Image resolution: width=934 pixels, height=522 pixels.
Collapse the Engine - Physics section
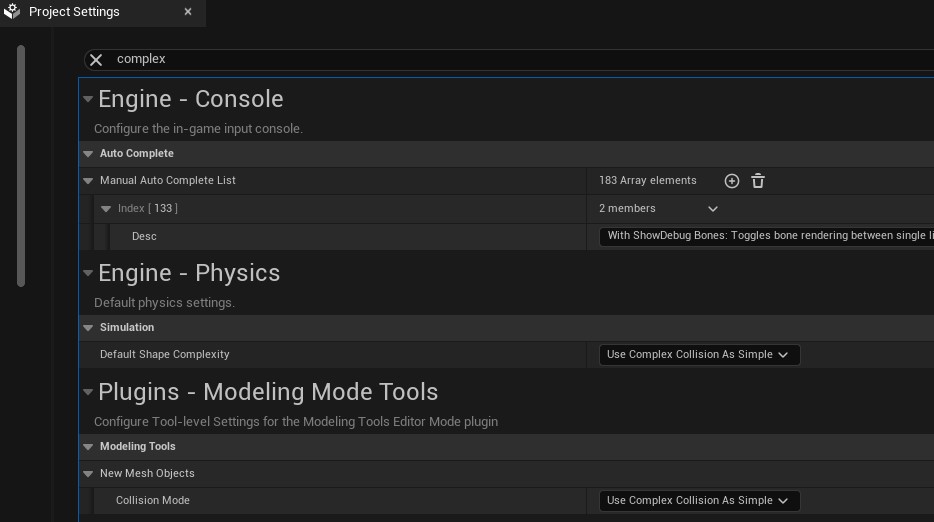pyautogui.click(x=88, y=273)
